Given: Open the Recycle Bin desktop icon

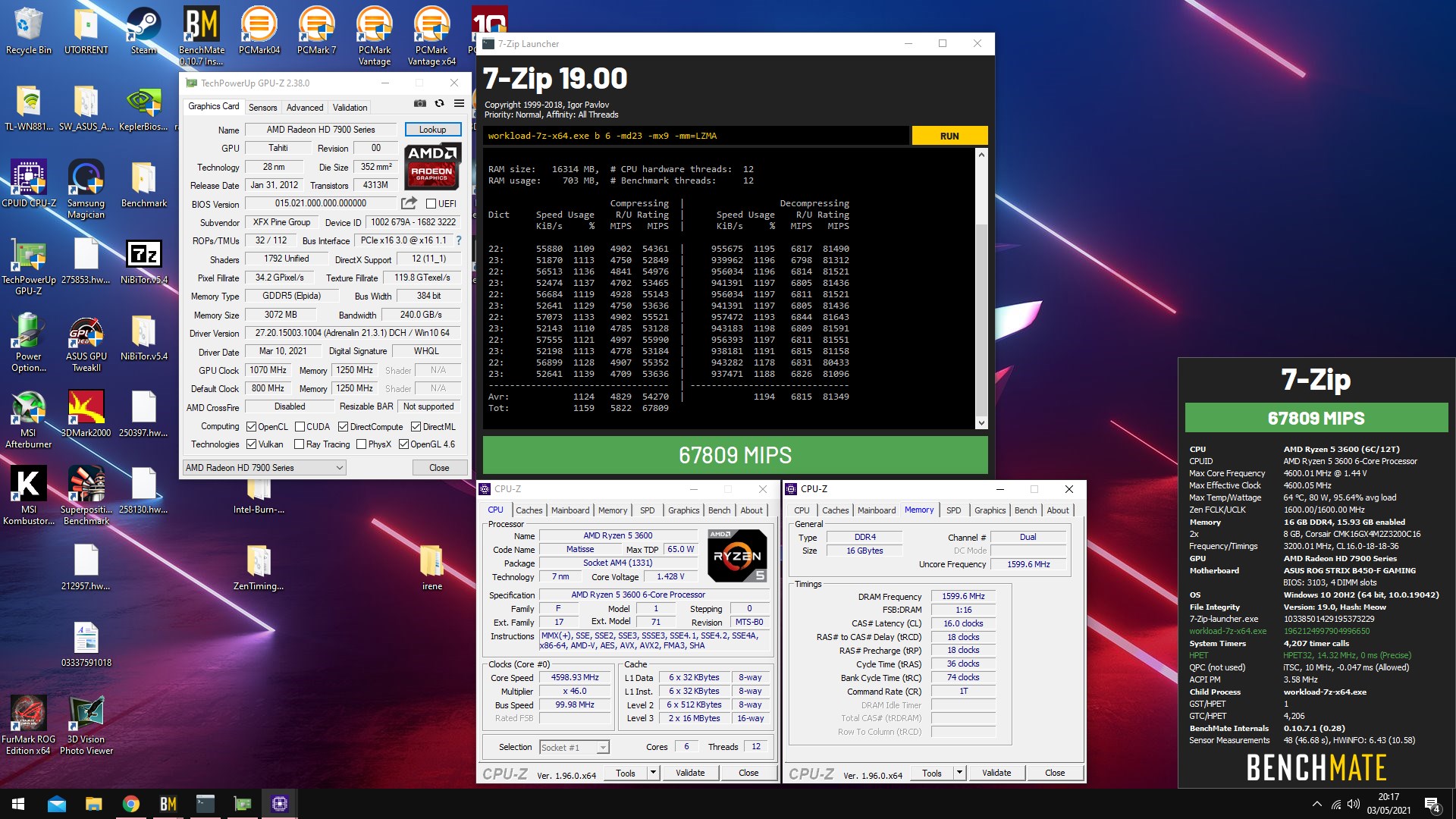Looking at the screenshot, I should 28,30.
